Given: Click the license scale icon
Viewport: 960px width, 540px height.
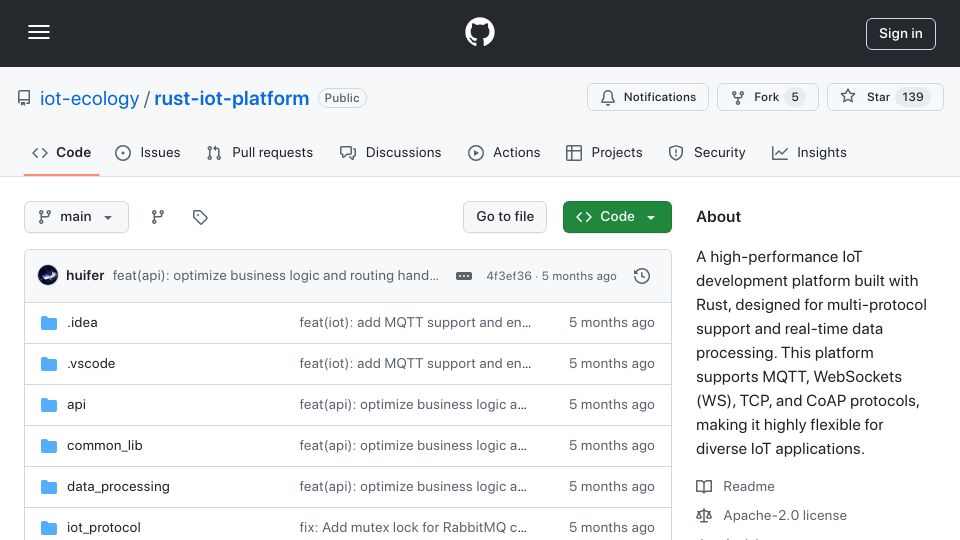Looking at the screenshot, I should (704, 516).
